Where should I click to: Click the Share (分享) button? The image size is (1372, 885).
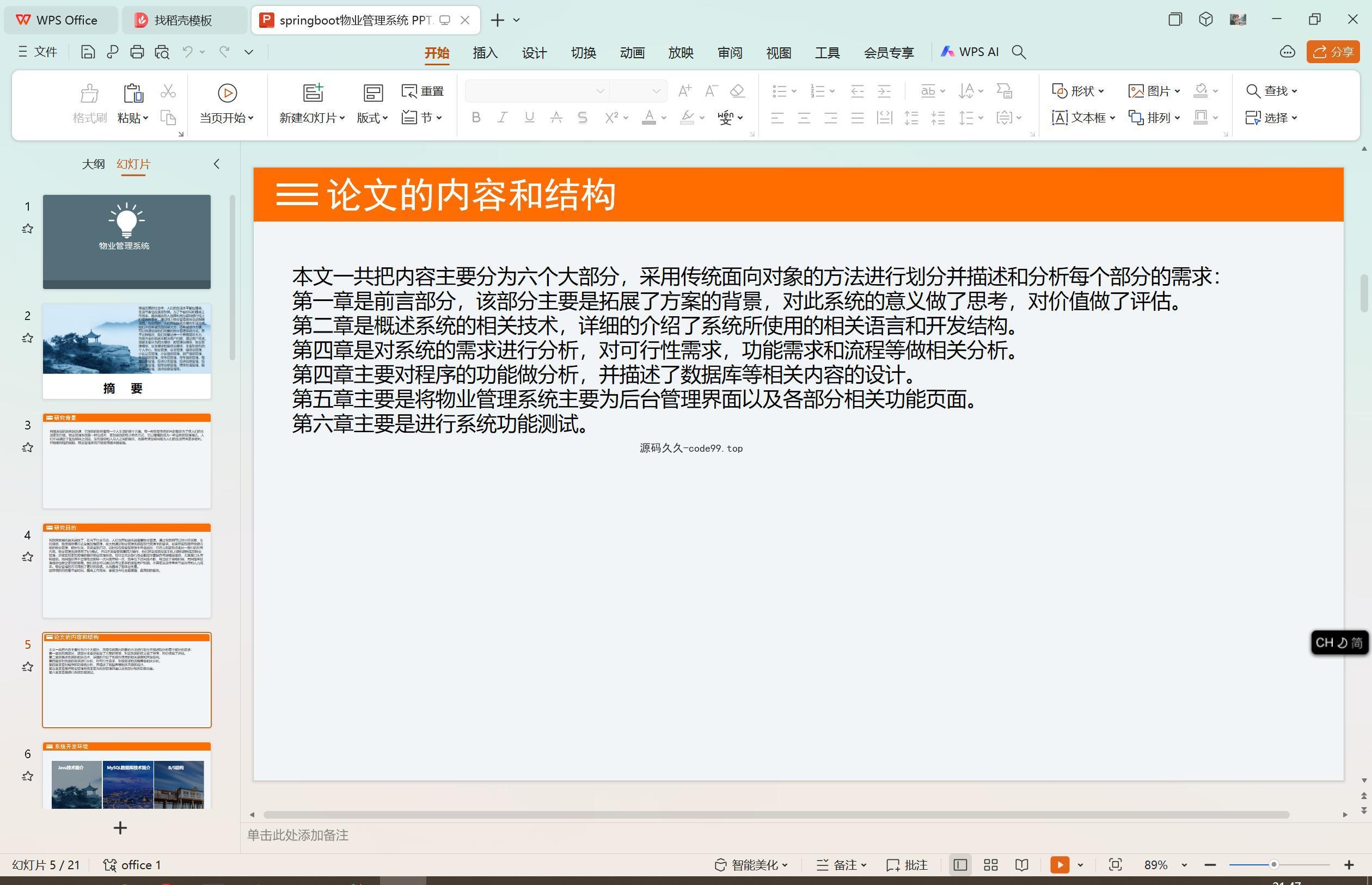tap(1333, 52)
